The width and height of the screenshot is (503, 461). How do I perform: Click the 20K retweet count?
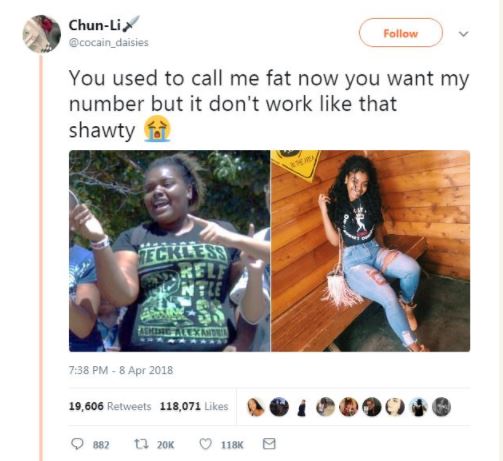tap(165, 445)
